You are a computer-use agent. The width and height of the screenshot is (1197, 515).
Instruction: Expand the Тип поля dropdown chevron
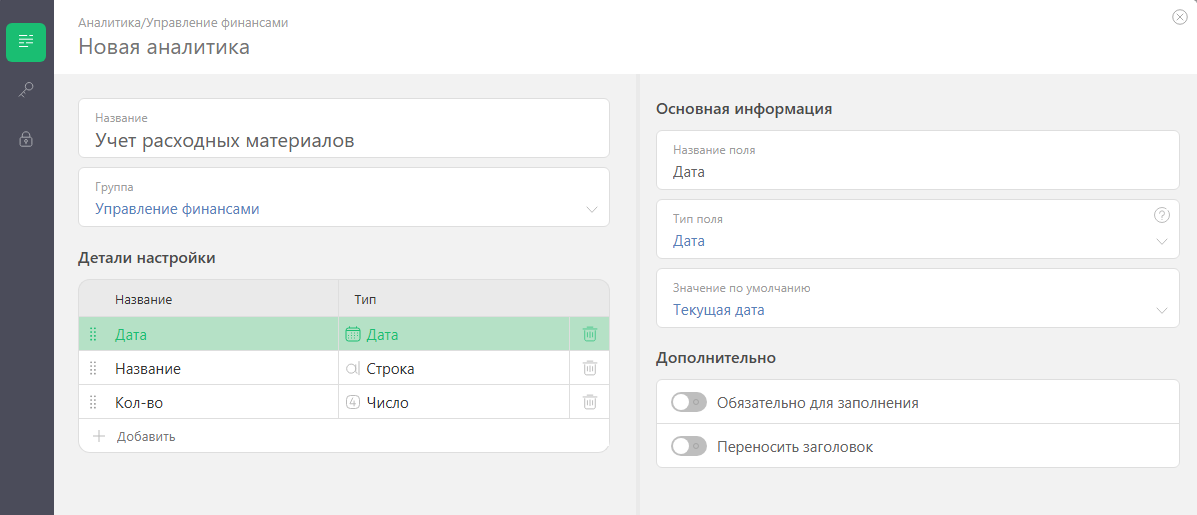pos(1162,241)
